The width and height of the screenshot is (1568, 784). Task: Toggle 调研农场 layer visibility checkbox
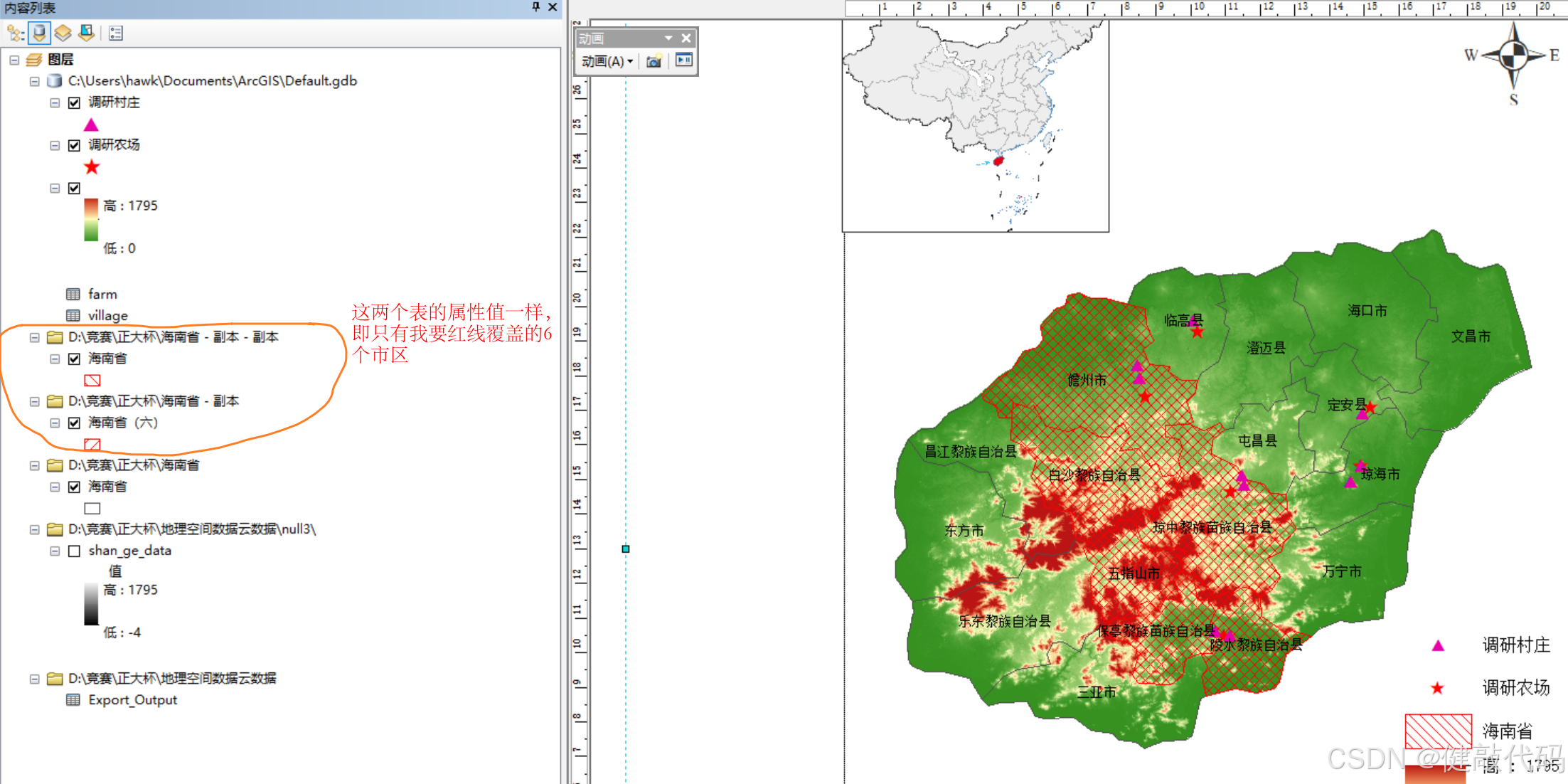click(x=74, y=146)
